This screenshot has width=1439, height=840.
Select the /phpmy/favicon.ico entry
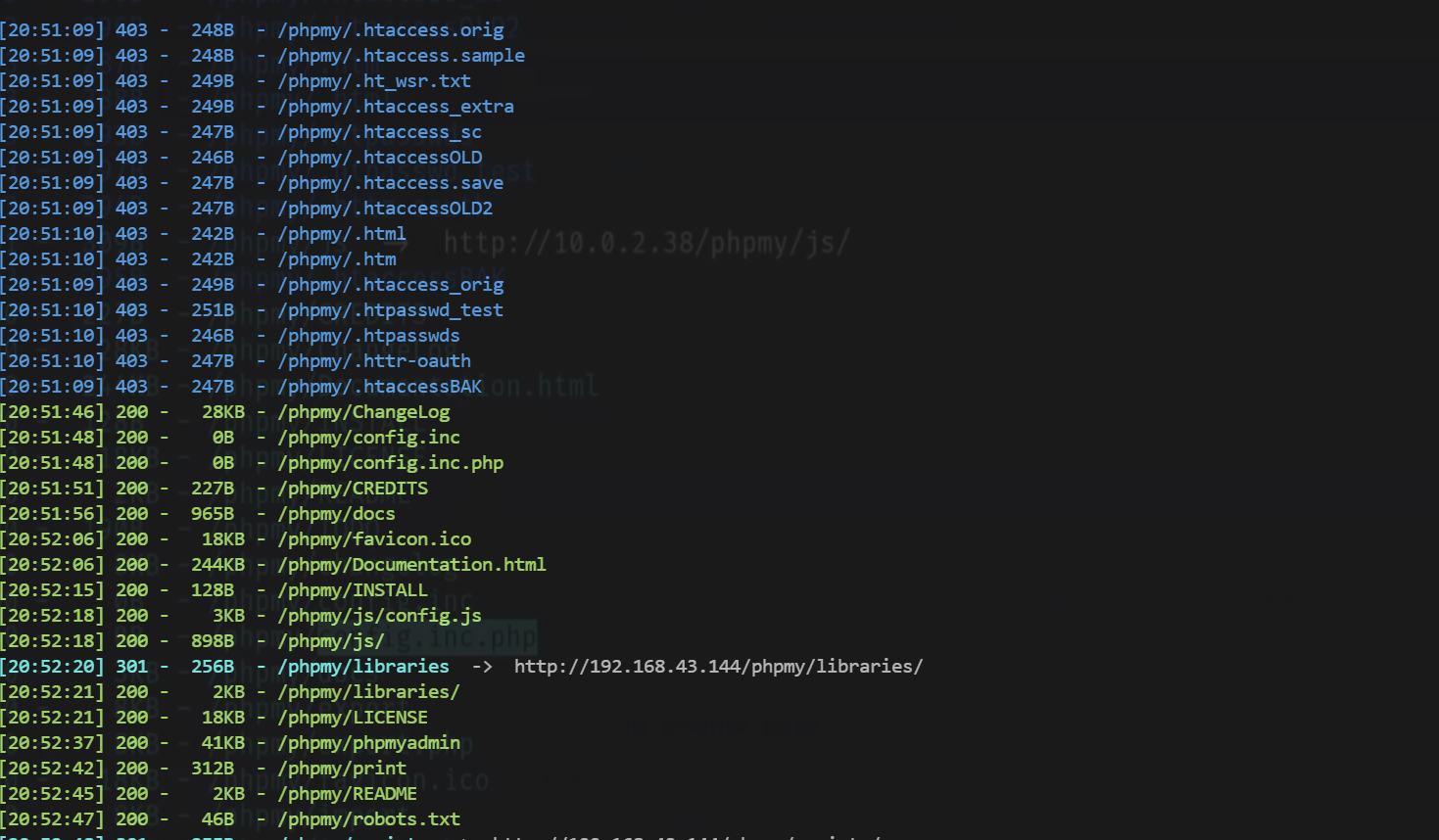(374, 539)
